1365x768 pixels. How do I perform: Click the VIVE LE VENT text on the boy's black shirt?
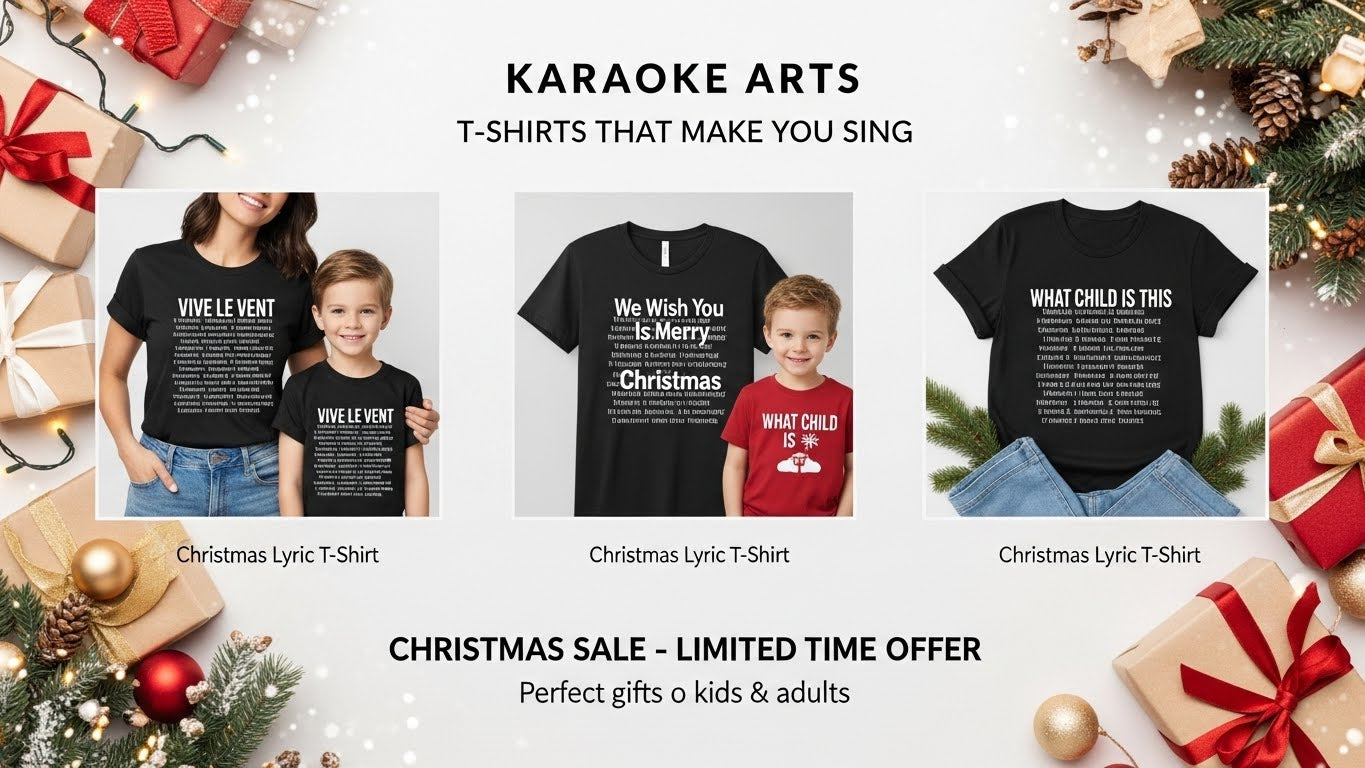point(355,415)
